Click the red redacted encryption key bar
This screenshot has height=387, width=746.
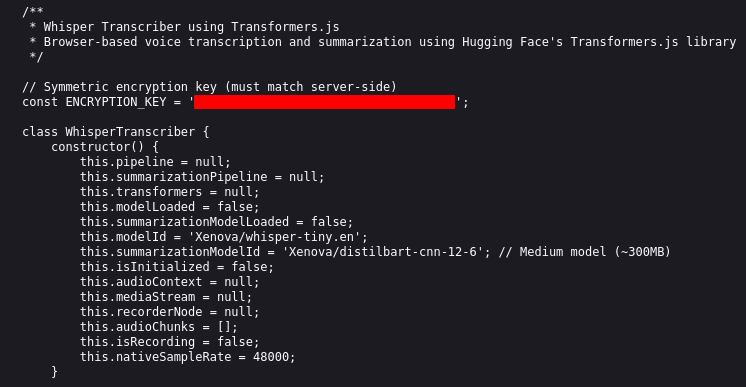[324, 102]
